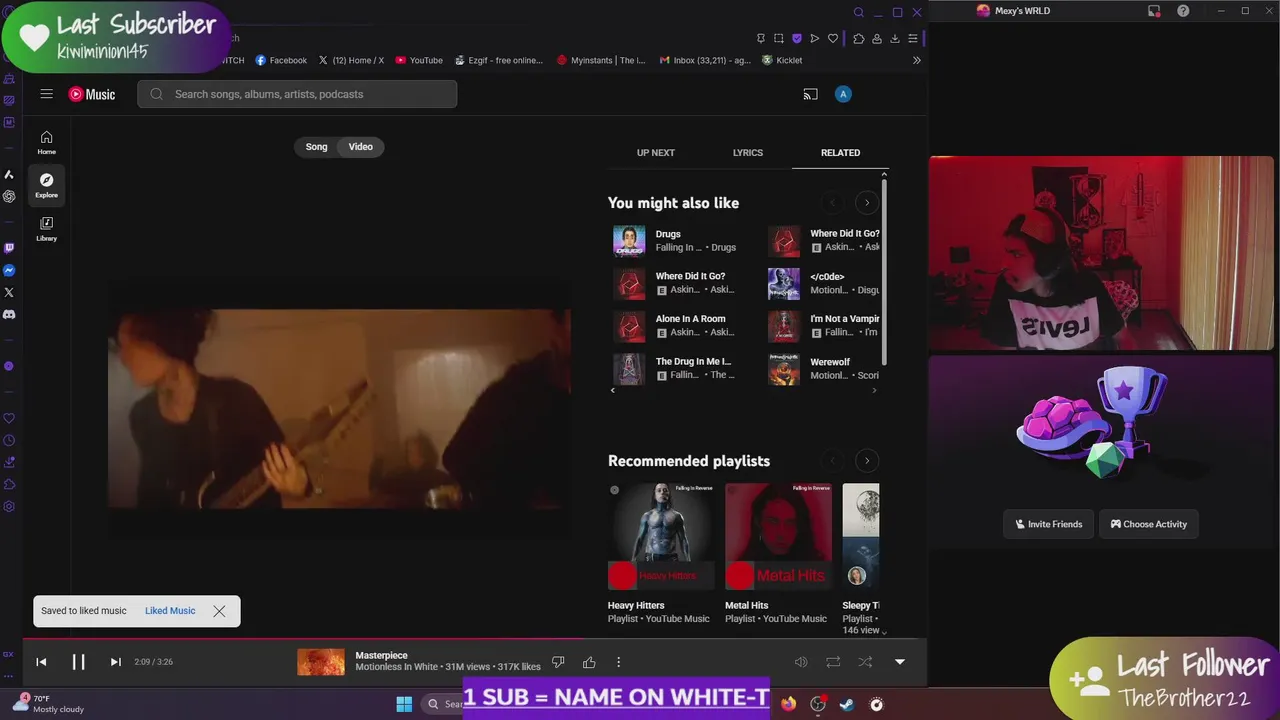Go to next You might also like items
Viewport: 1280px width, 720px height.
(x=867, y=203)
